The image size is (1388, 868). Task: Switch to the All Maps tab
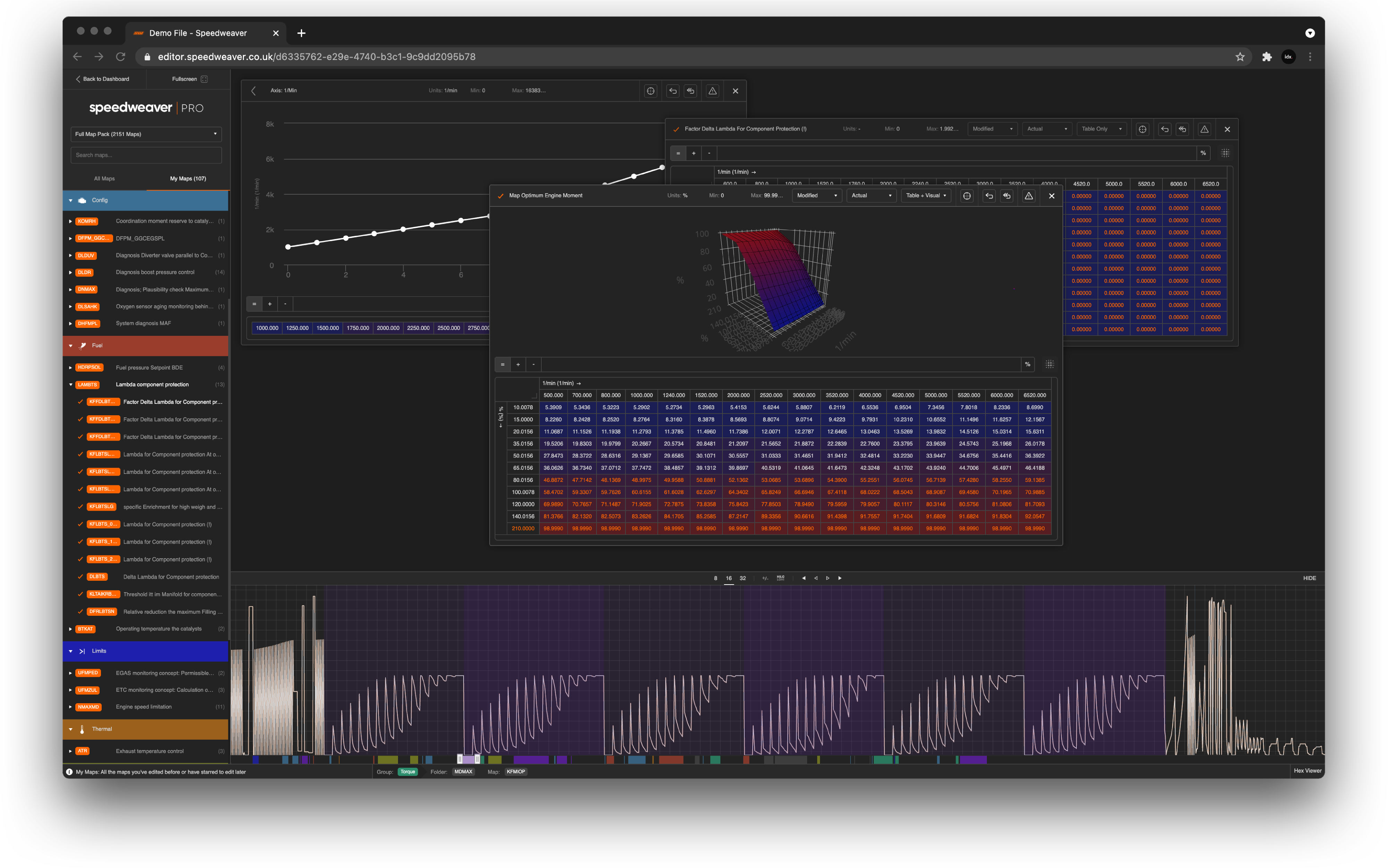(x=104, y=179)
